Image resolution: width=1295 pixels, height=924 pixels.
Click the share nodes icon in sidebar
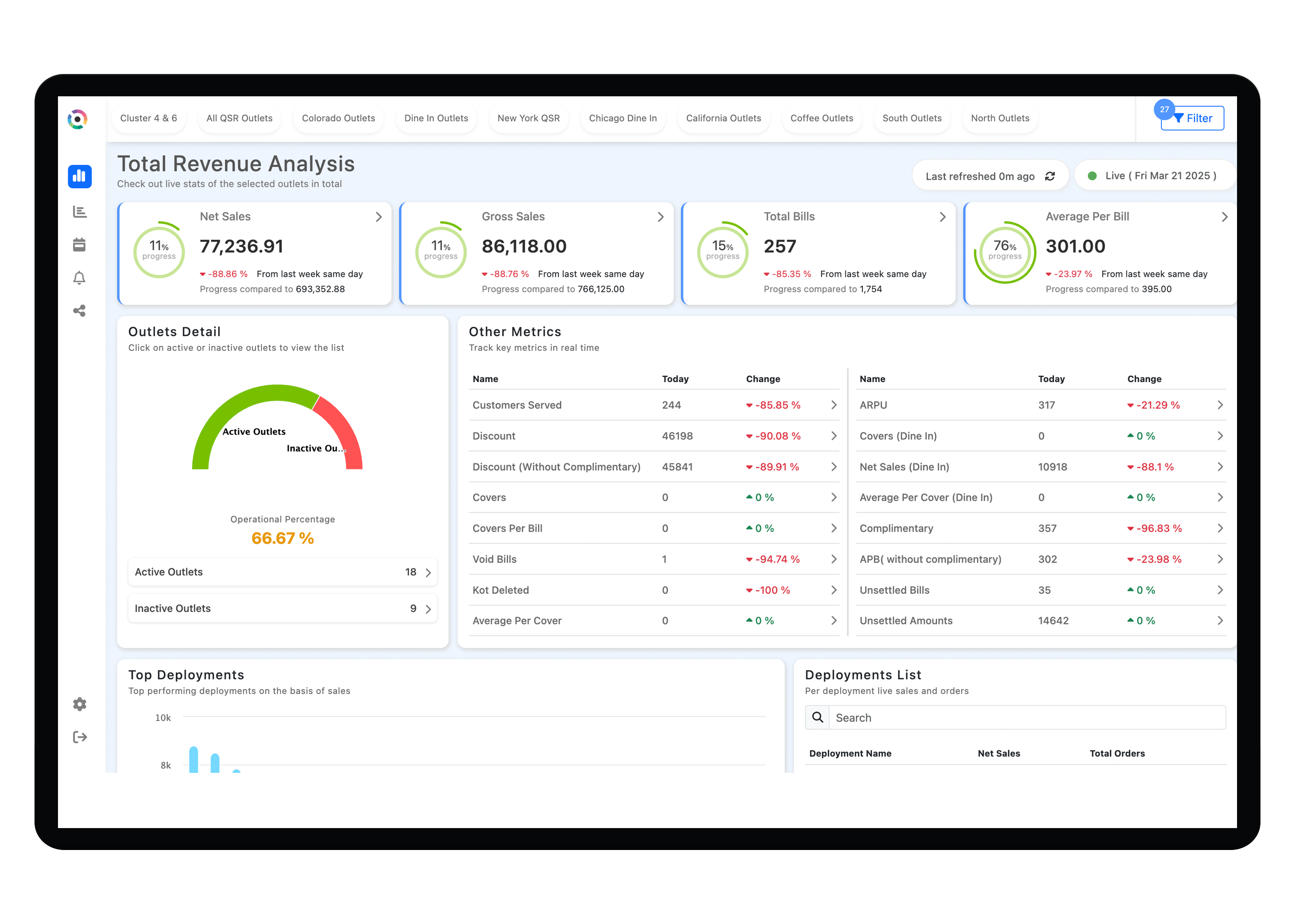click(79, 310)
